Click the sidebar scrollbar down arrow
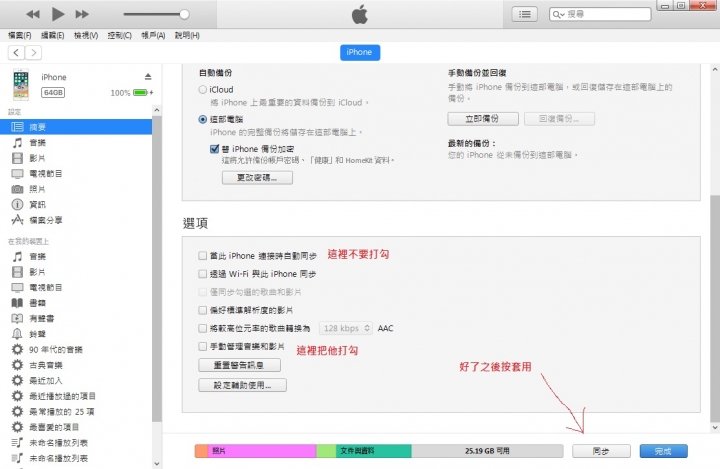The height and width of the screenshot is (469, 720). [157, 463]
